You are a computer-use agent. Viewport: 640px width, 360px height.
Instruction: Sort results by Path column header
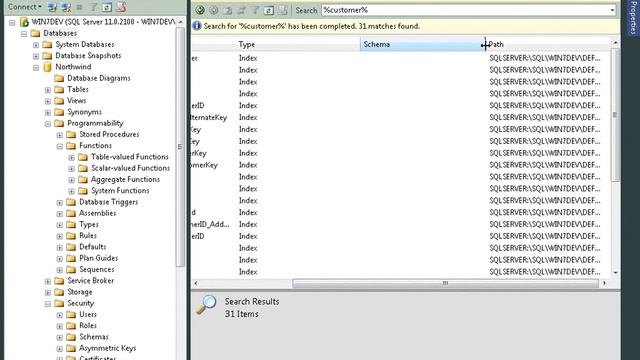pyautogui.click(x=548, y=44)
